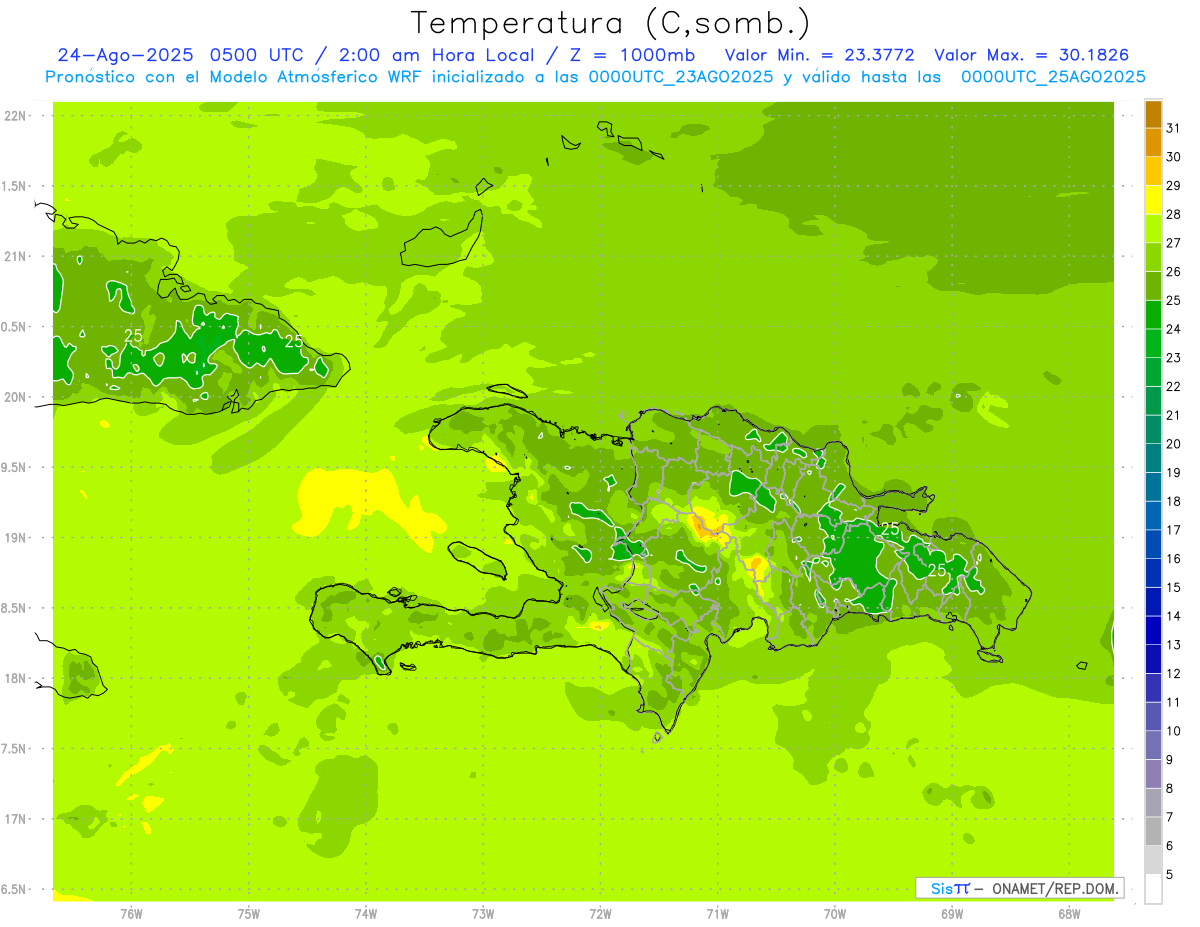Select the legend value '12'
Viewport: 1200px width, 927px height.
tap(1174, 674)
